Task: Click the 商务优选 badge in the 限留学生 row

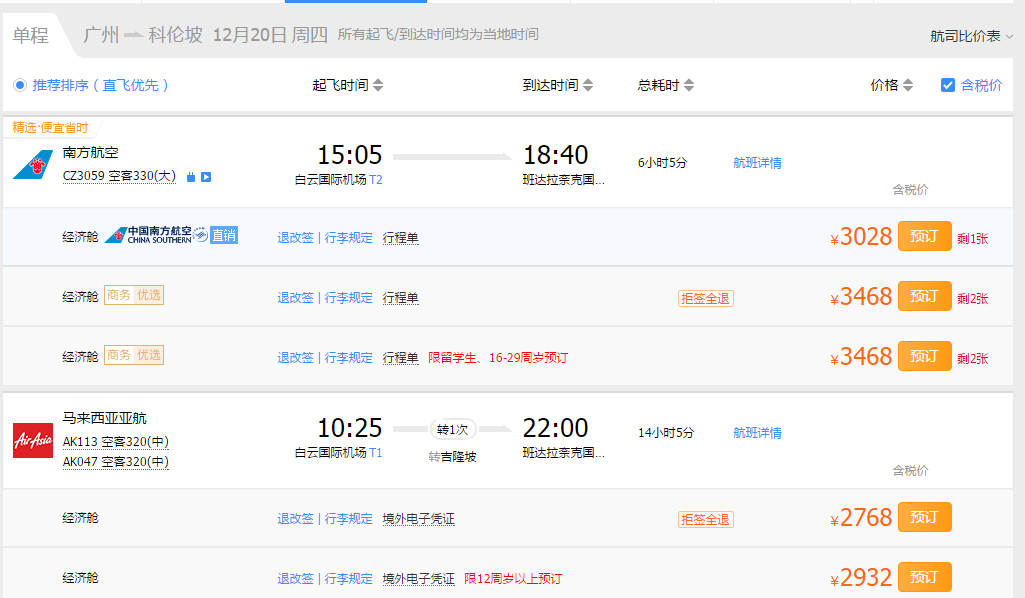Action: click(x=134, y=356)
